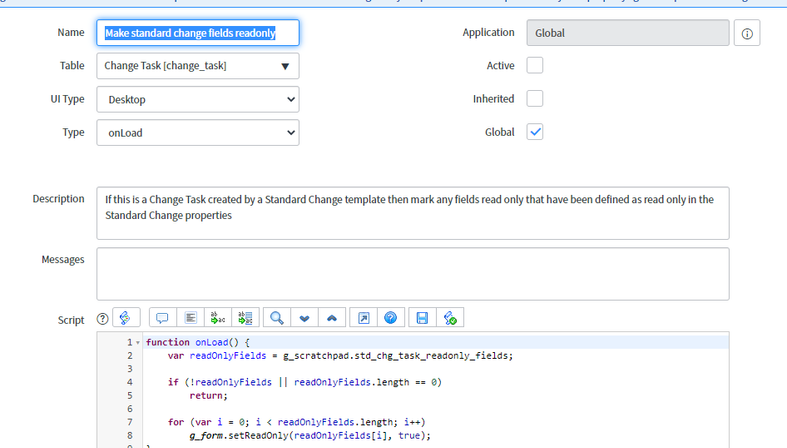Click the format code icon
Image resolution: width=787 pixels, height=448 pixels.
click(x=190, y=318)
